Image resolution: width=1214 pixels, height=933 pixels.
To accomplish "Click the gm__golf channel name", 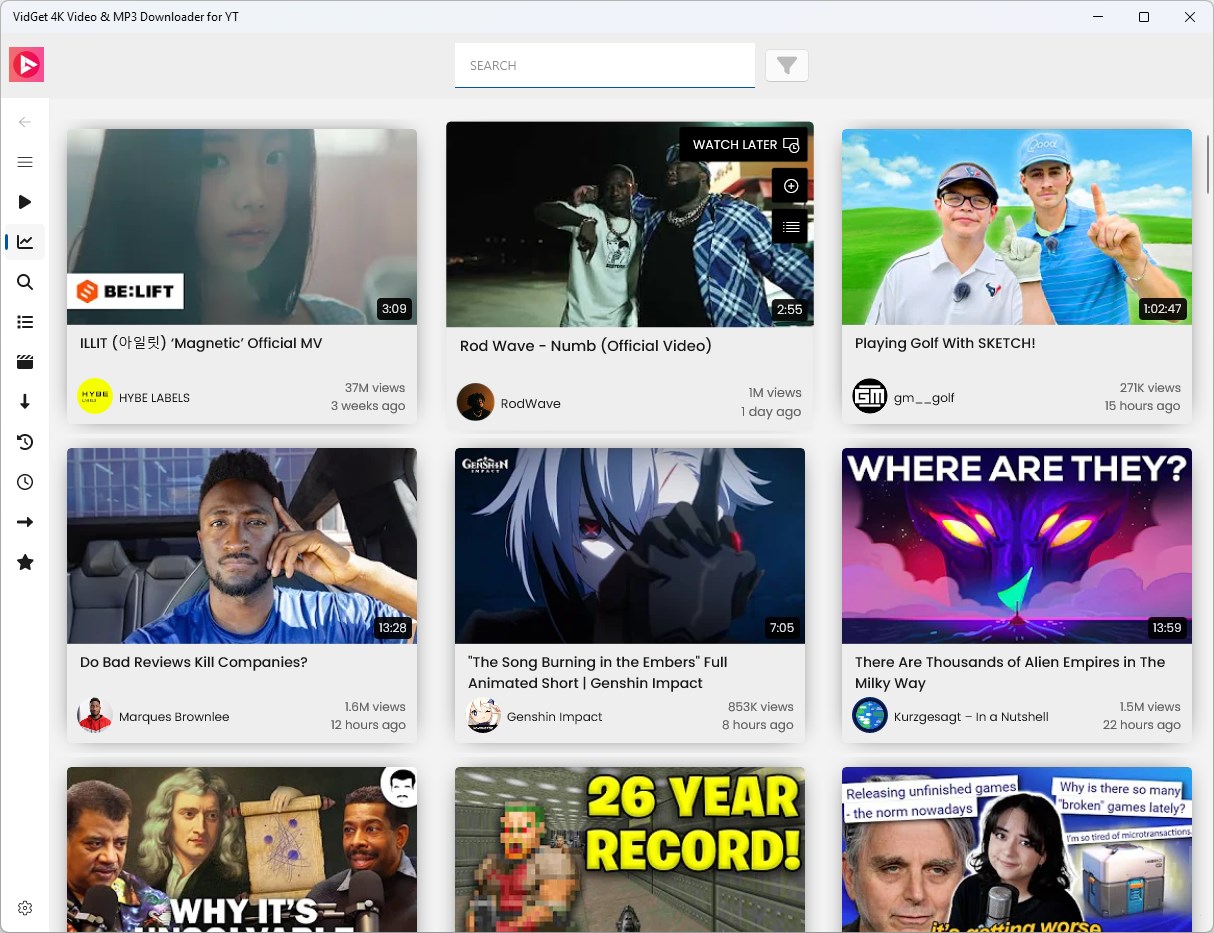I will tap(924, 397).
